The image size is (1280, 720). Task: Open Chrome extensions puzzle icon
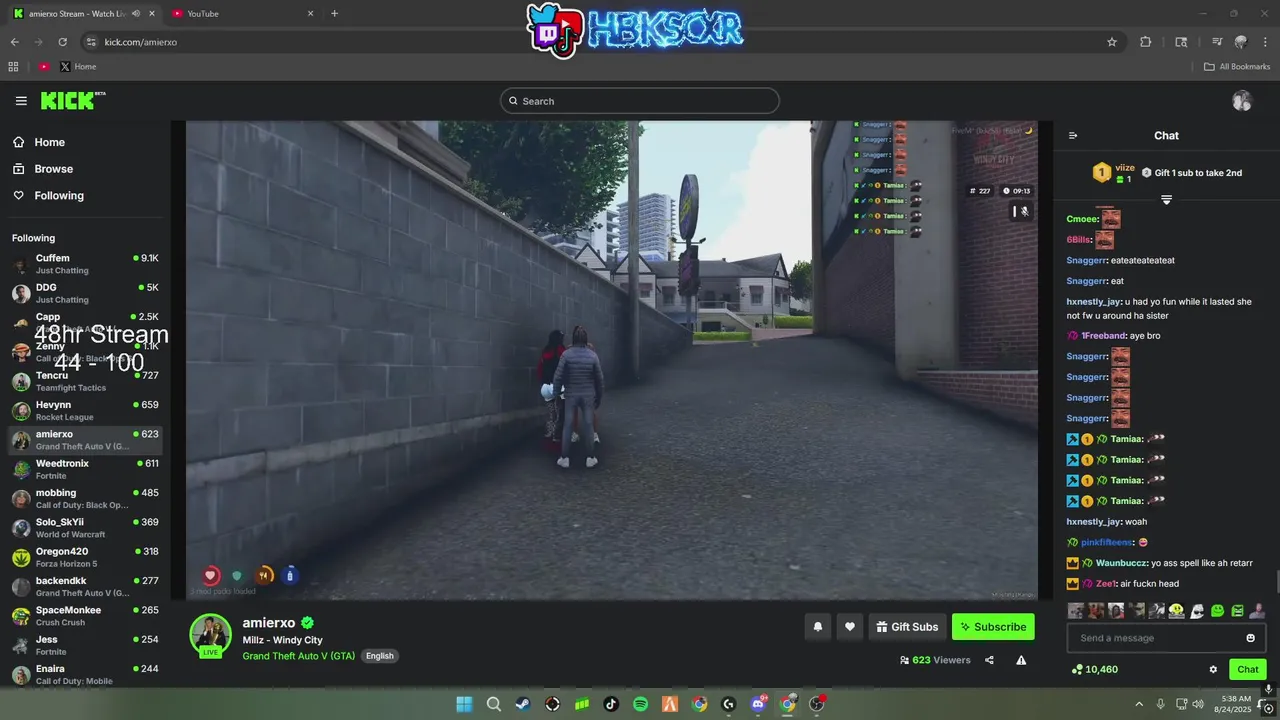(1146, 42)
